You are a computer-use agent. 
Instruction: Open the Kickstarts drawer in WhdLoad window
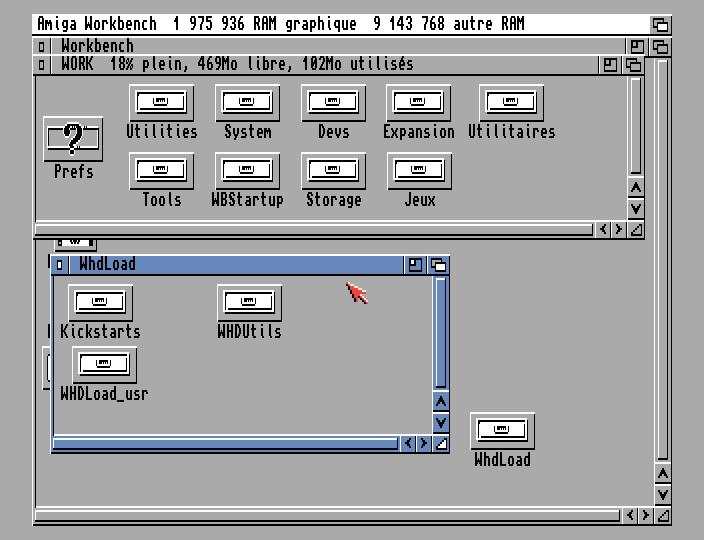pyautogui.click(x=100, y=303)
